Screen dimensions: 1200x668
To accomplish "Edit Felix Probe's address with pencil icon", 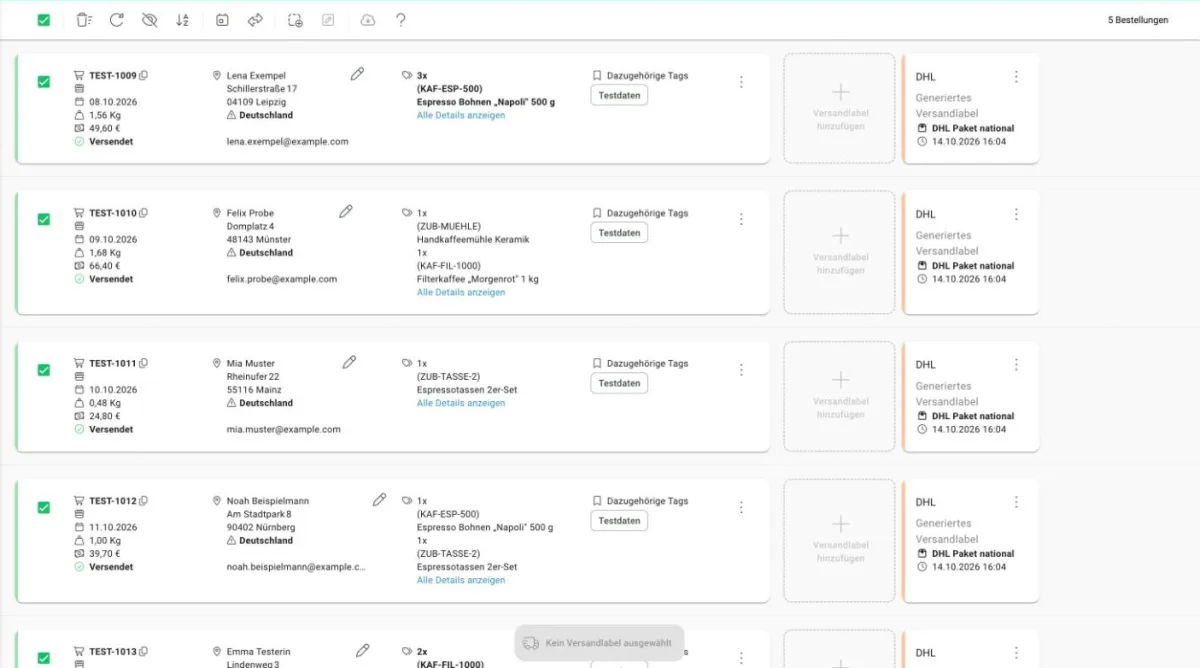I will tap(346, 212).
